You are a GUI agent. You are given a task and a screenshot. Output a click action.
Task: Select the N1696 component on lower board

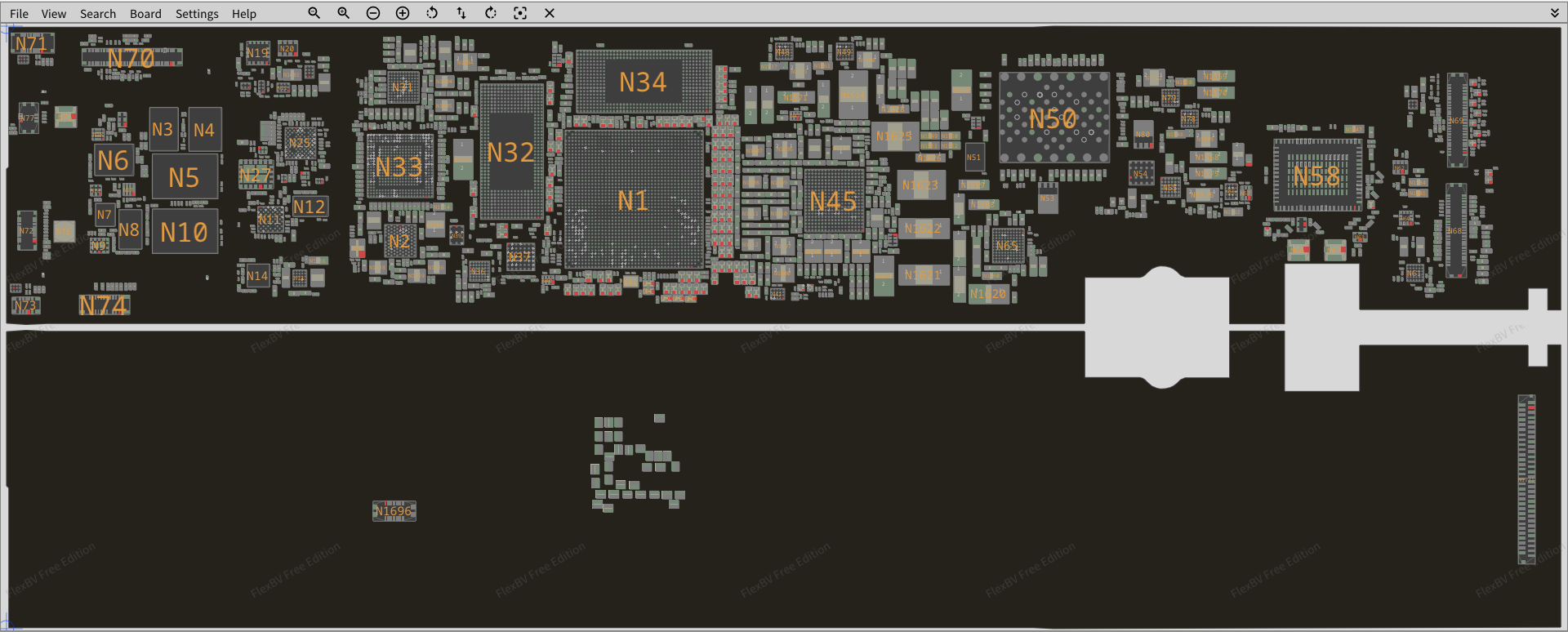[x=394, y=511]
